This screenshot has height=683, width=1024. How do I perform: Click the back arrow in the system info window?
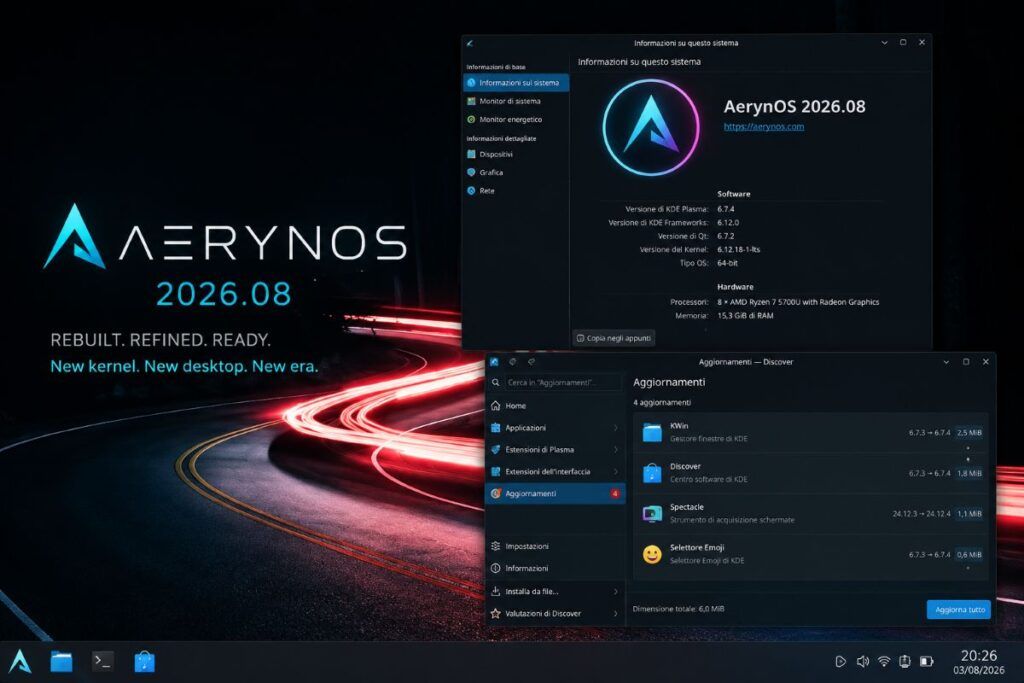point(470,43)
